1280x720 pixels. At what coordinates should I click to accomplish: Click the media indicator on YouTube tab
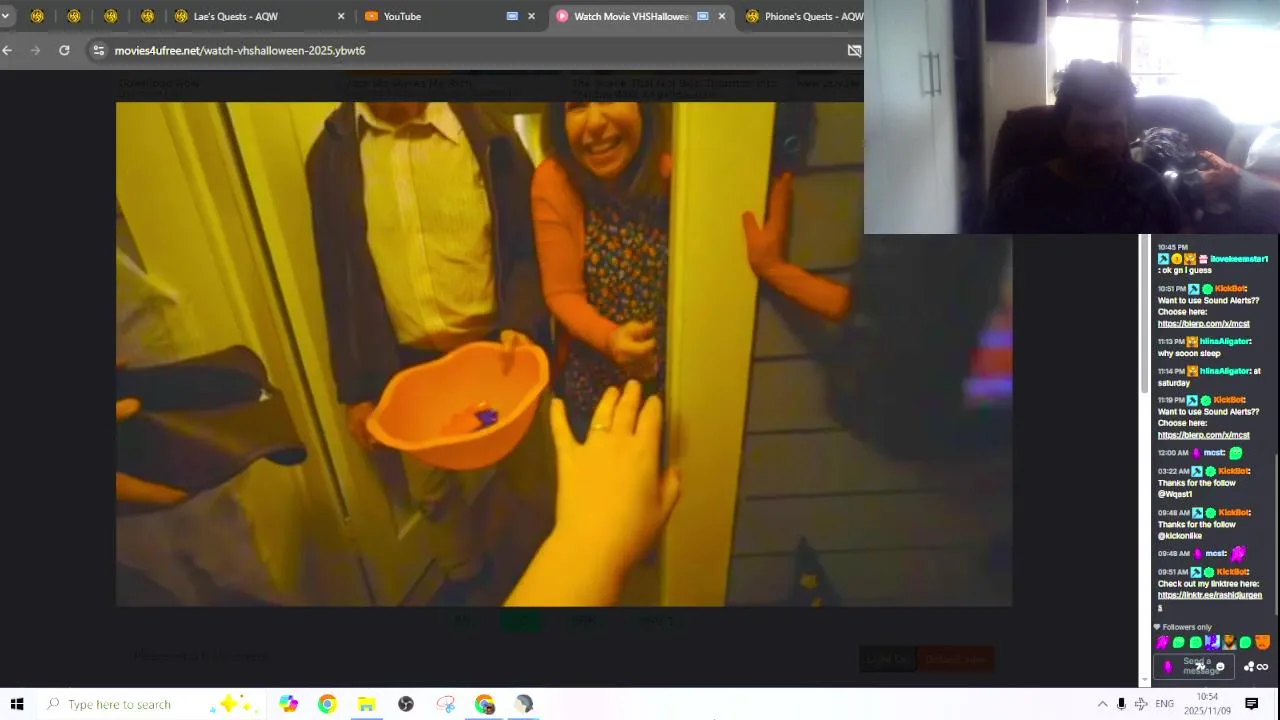click(x=512, y=16)
